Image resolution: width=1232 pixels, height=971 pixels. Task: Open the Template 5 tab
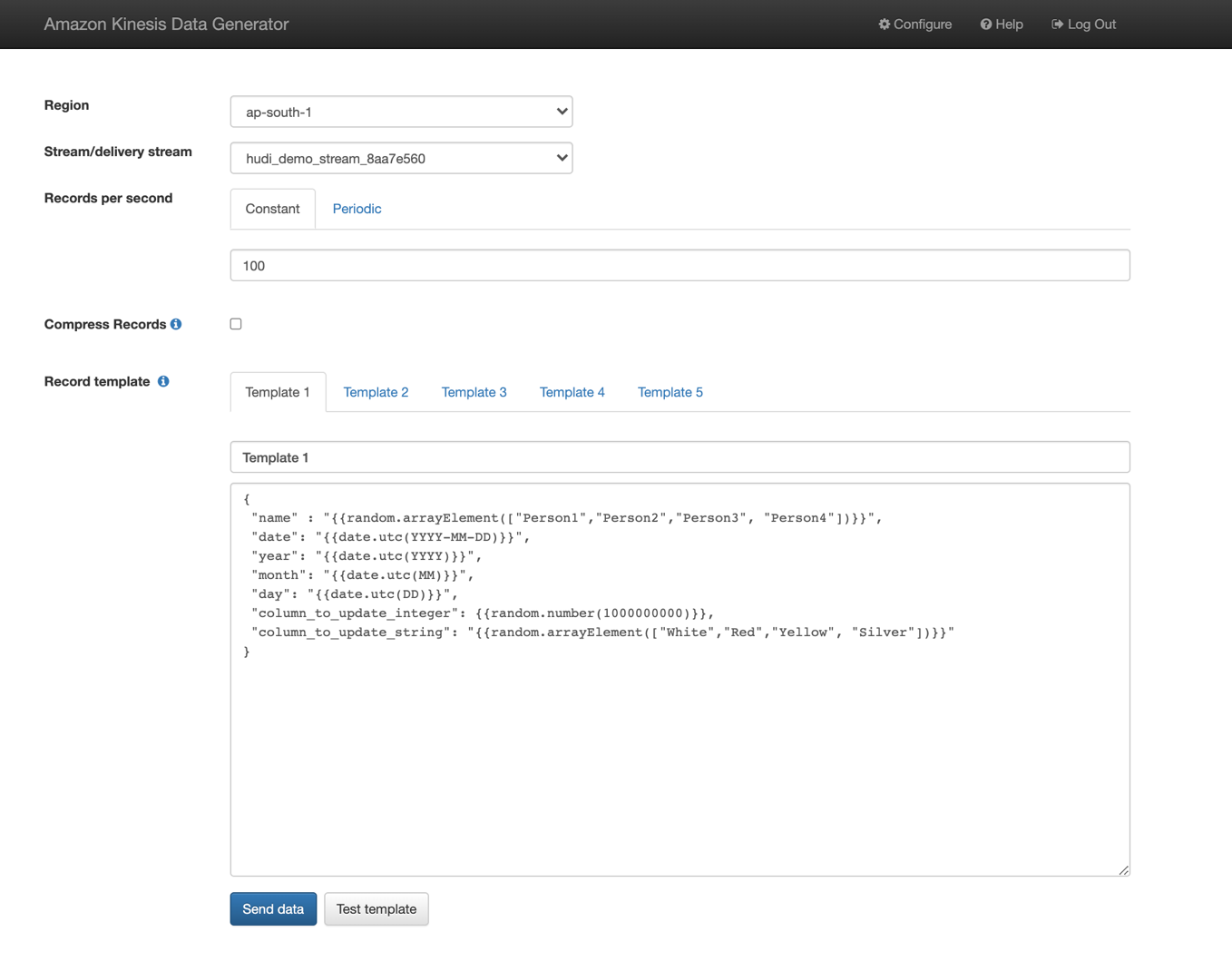(670, 392)
